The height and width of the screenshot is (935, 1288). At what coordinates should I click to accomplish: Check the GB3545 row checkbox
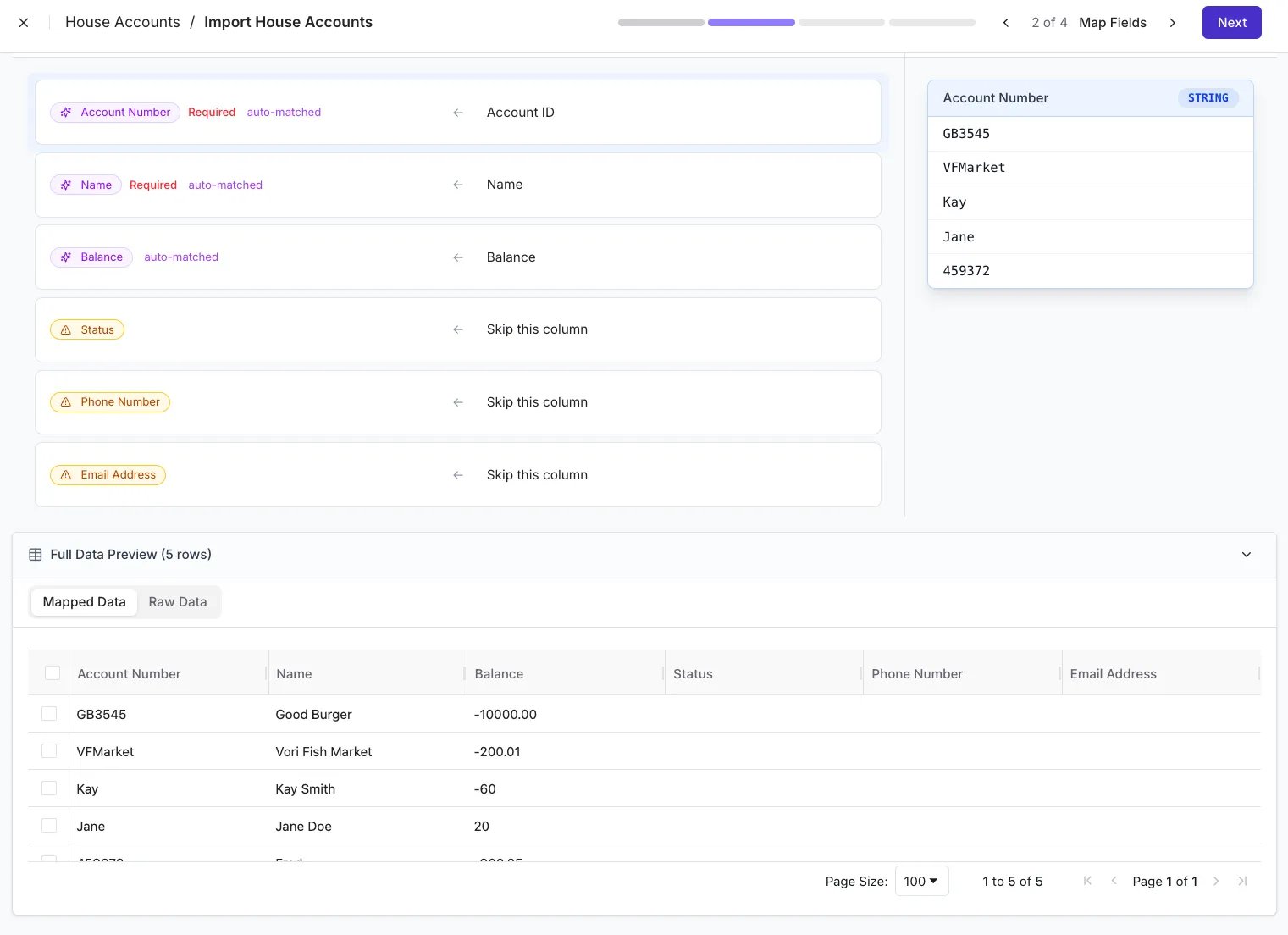tap(49, 714)
